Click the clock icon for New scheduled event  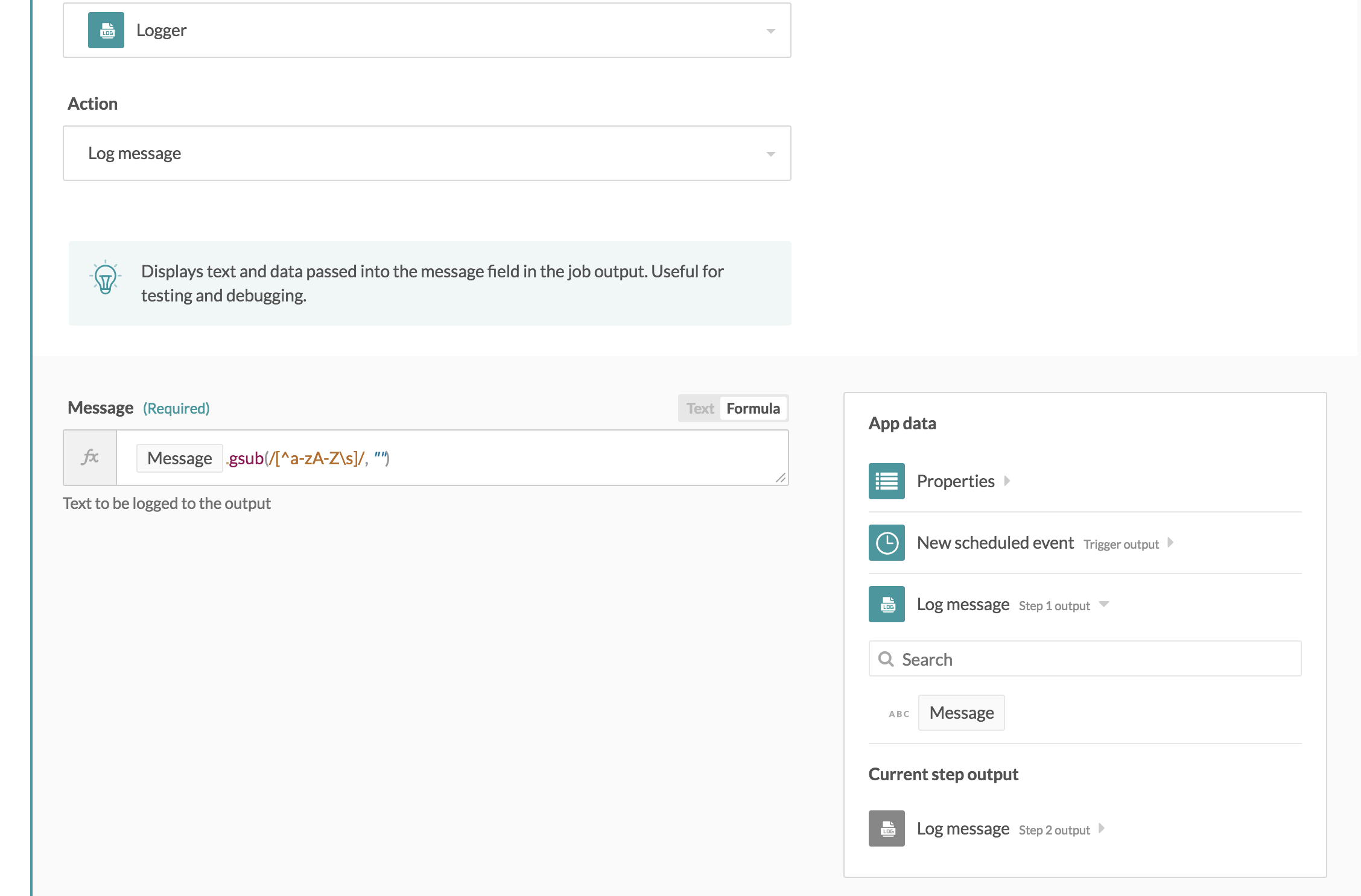pos(886,543)
